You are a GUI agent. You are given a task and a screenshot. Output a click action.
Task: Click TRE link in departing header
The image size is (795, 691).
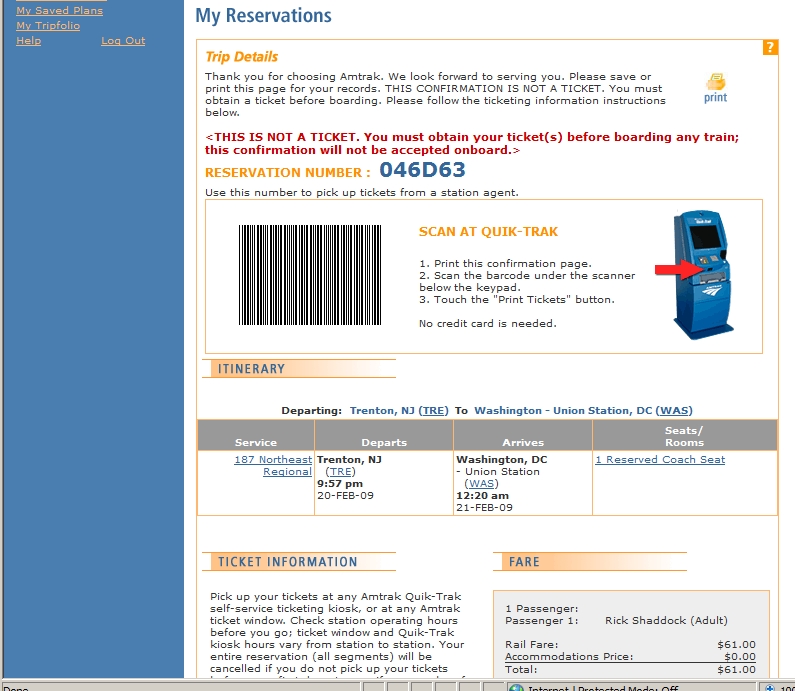(433, 410)
